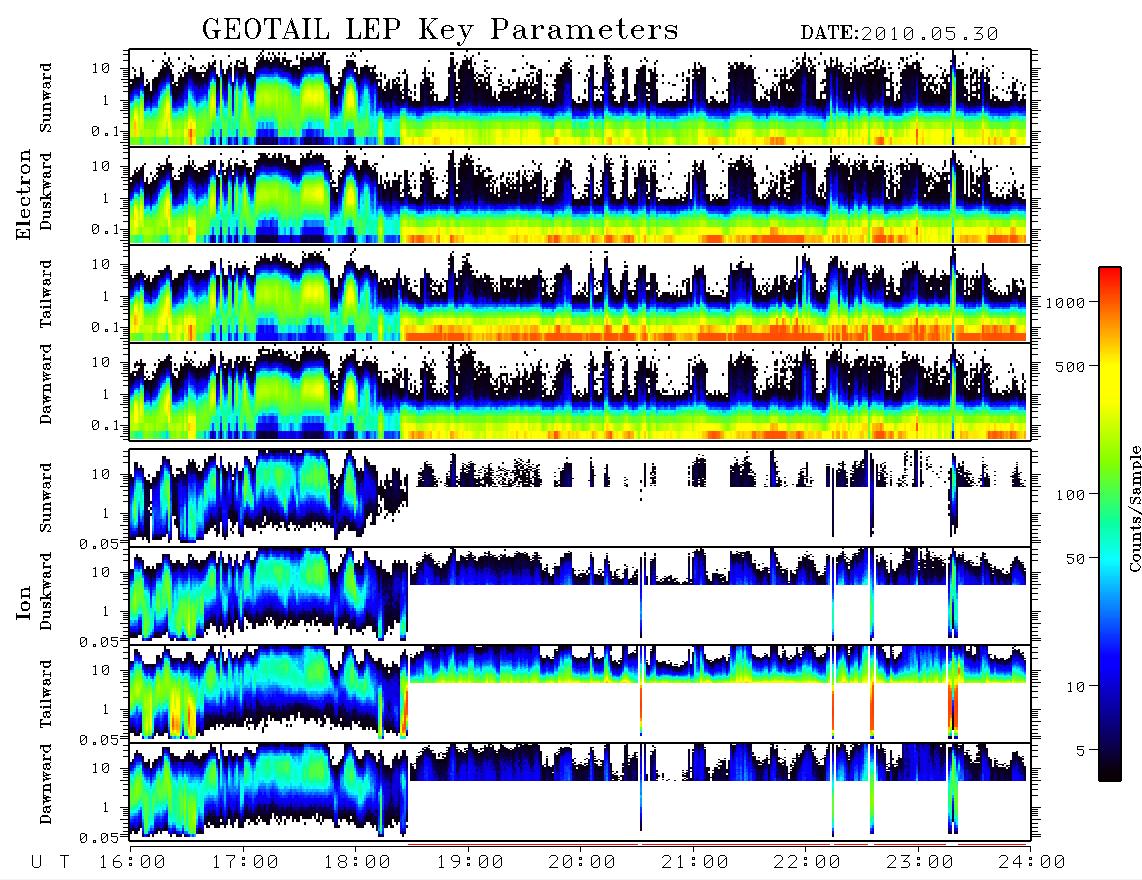The height and width of the screenshot is (880, 1142).
Task: Click the Electron Sunward spectrogram panel
Action: (580, 98)
